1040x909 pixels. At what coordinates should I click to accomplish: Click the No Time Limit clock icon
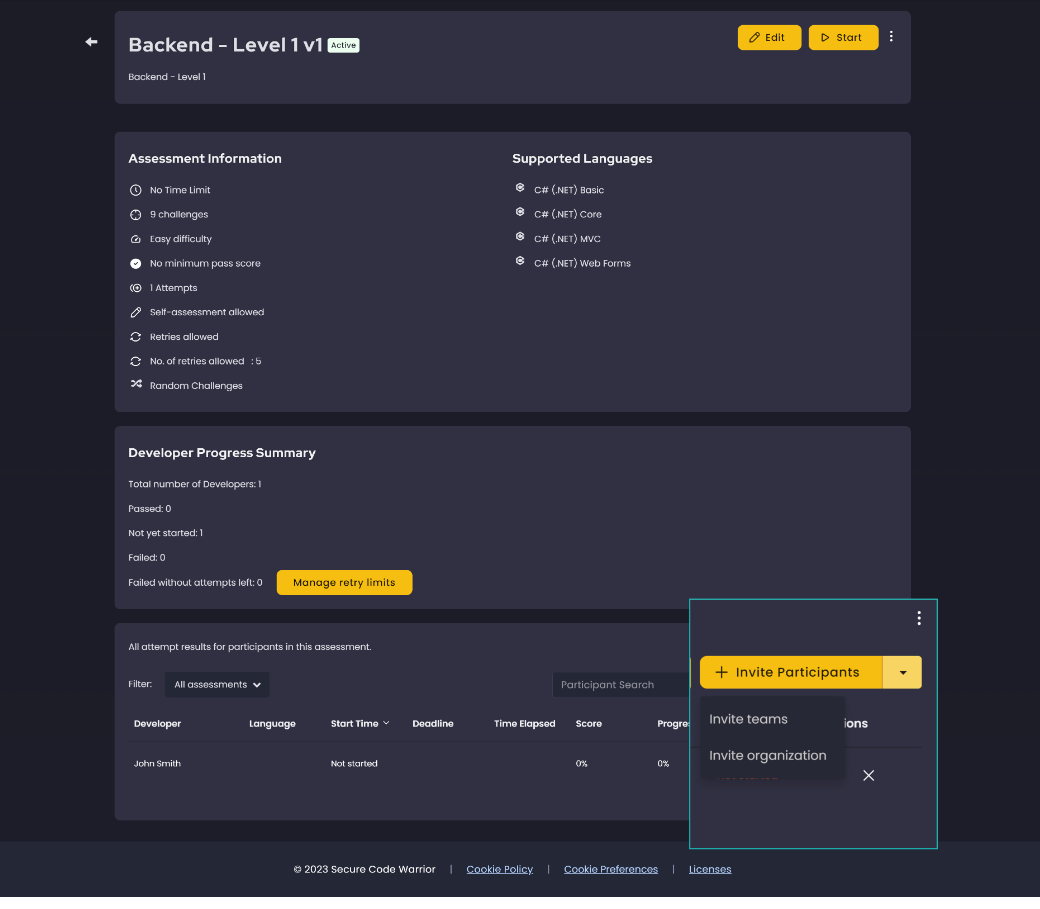pos(135,191)
